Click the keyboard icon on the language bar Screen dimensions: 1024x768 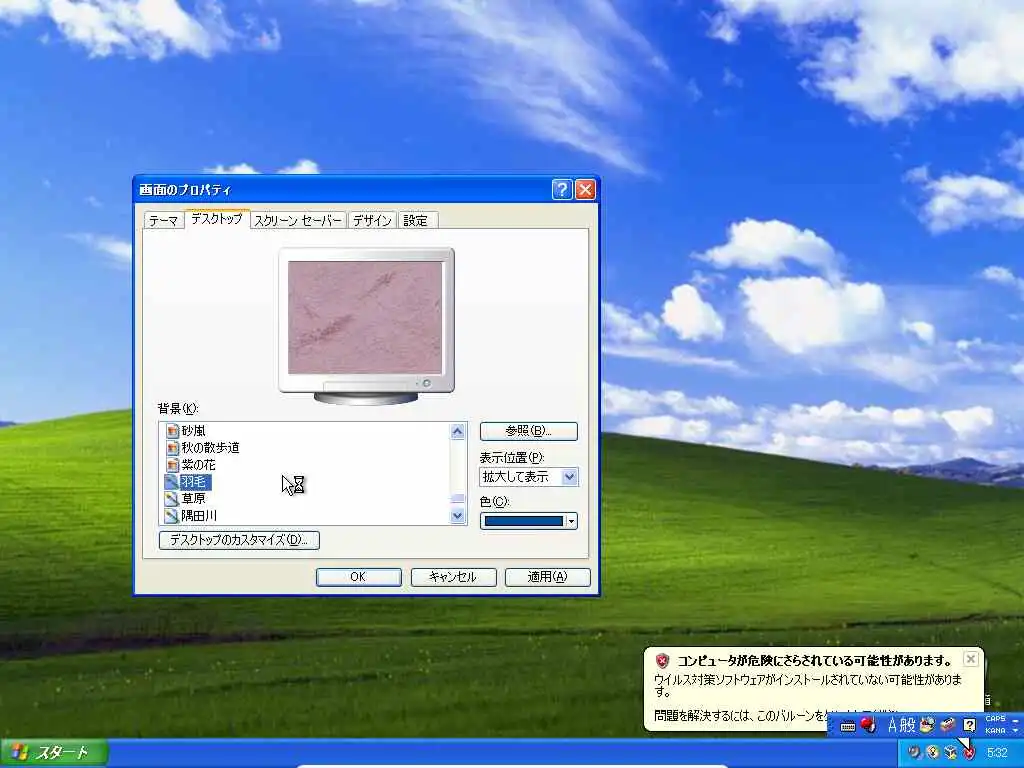tap(847, 726)
